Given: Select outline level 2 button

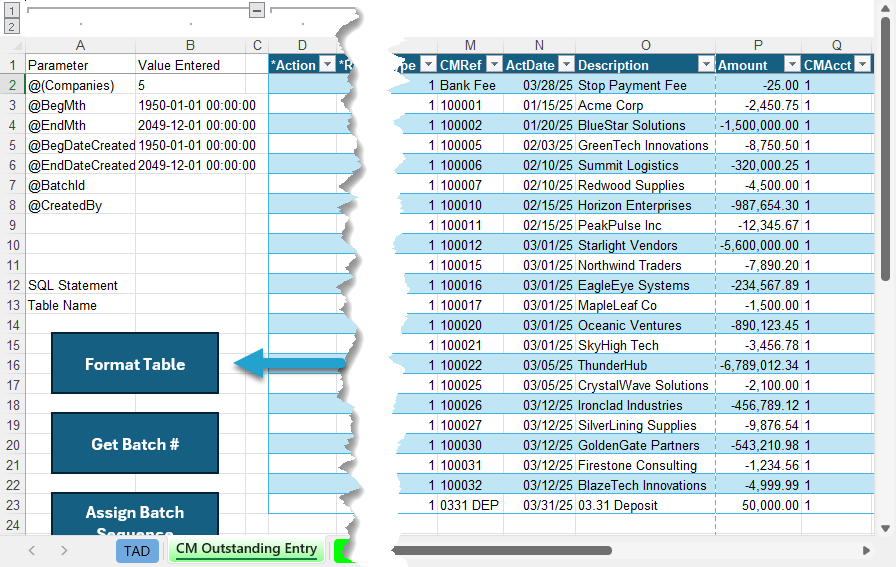Looking at the screenshot, I should pos(11,26).
